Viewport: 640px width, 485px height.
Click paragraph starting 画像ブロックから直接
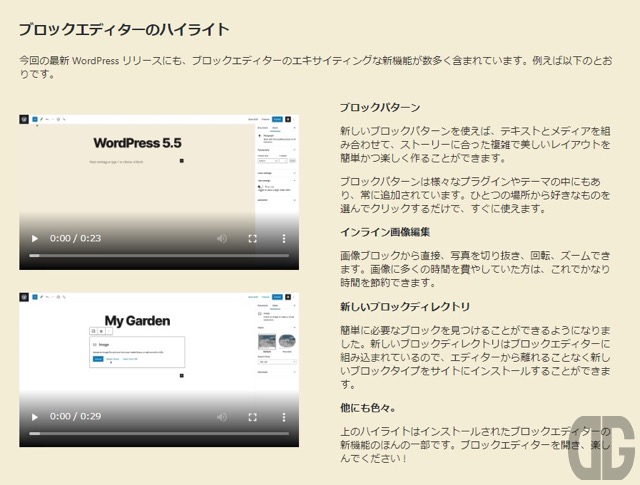(475, 269)
